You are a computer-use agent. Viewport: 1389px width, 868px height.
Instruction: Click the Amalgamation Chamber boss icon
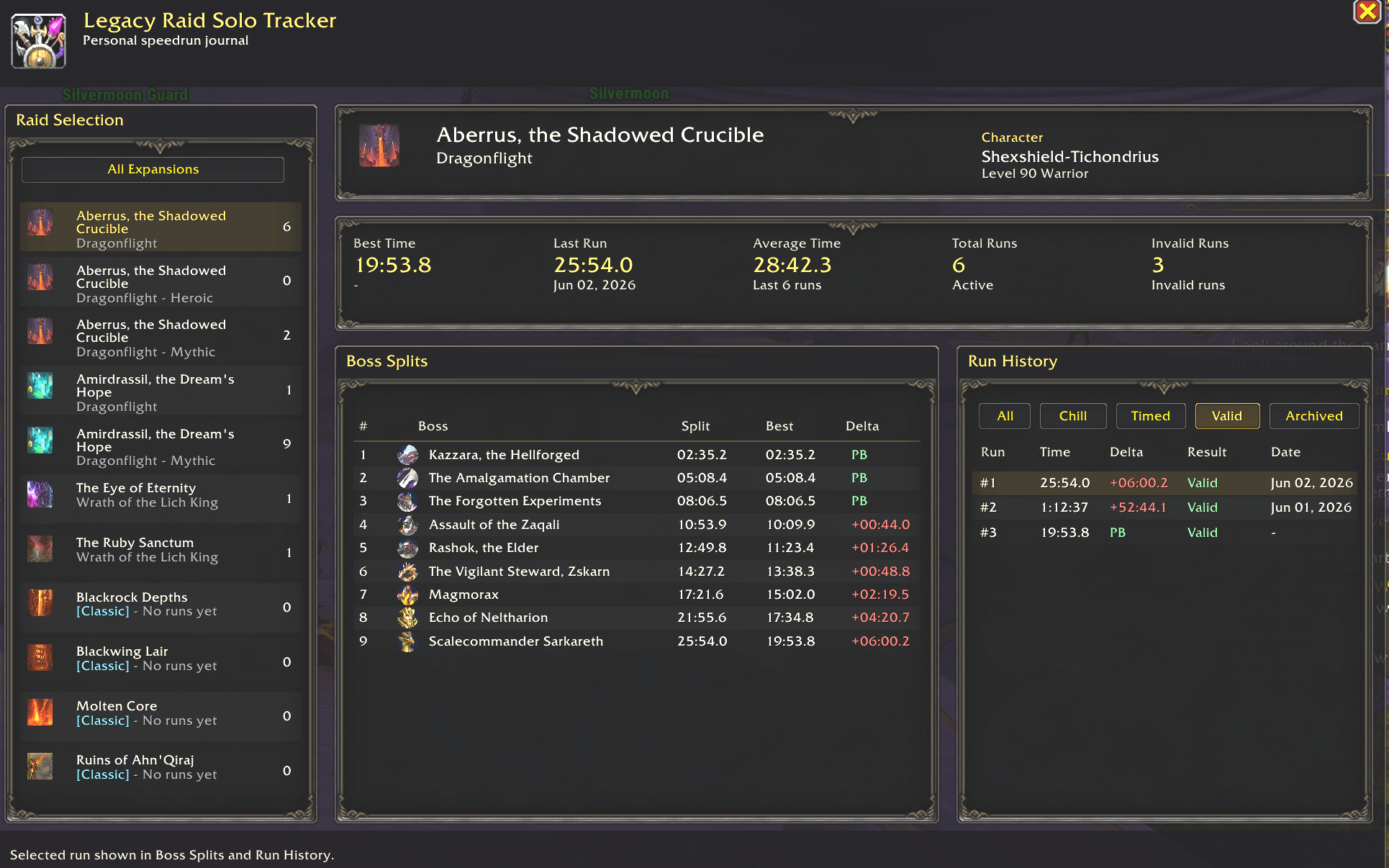(407, 478)
